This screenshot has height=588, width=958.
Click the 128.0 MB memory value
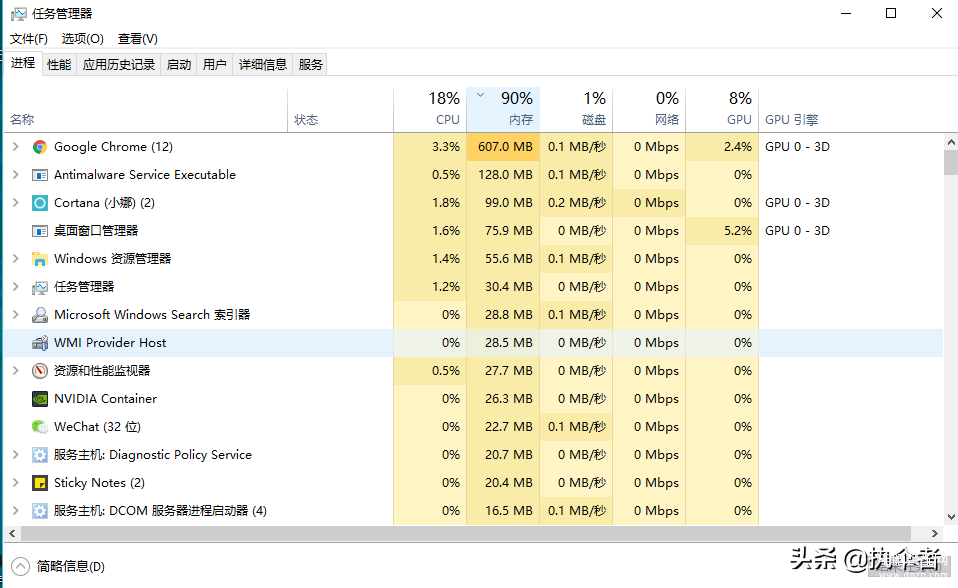tap(505, 175)
